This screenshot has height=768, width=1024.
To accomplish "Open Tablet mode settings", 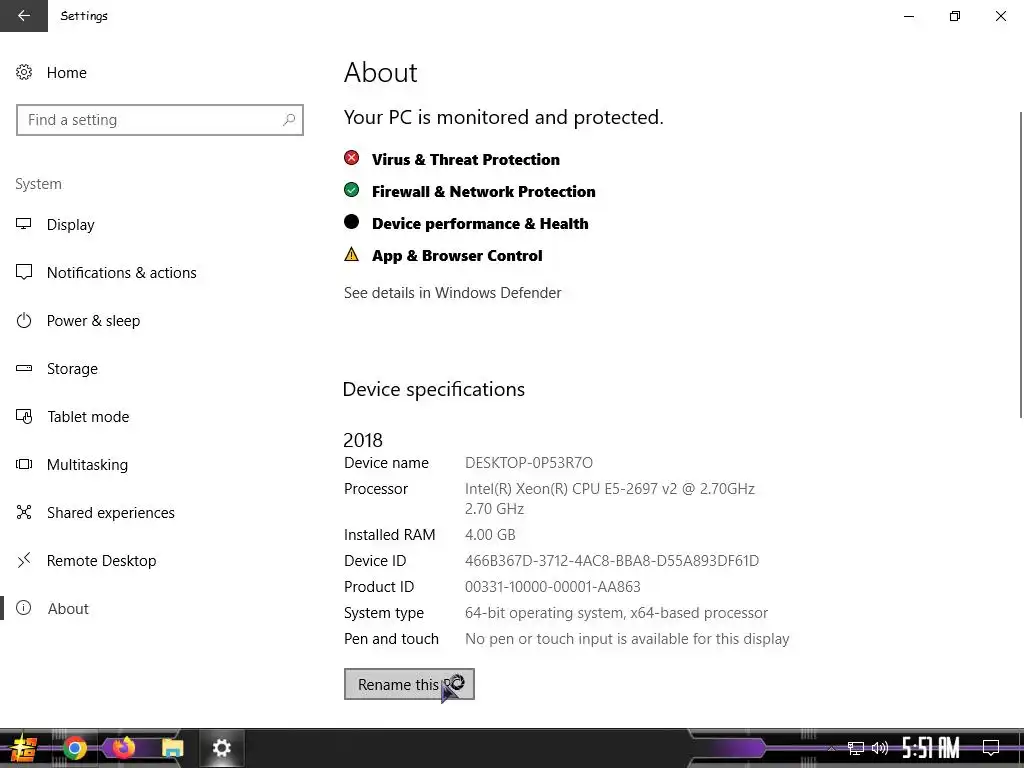I will point(88,417).
